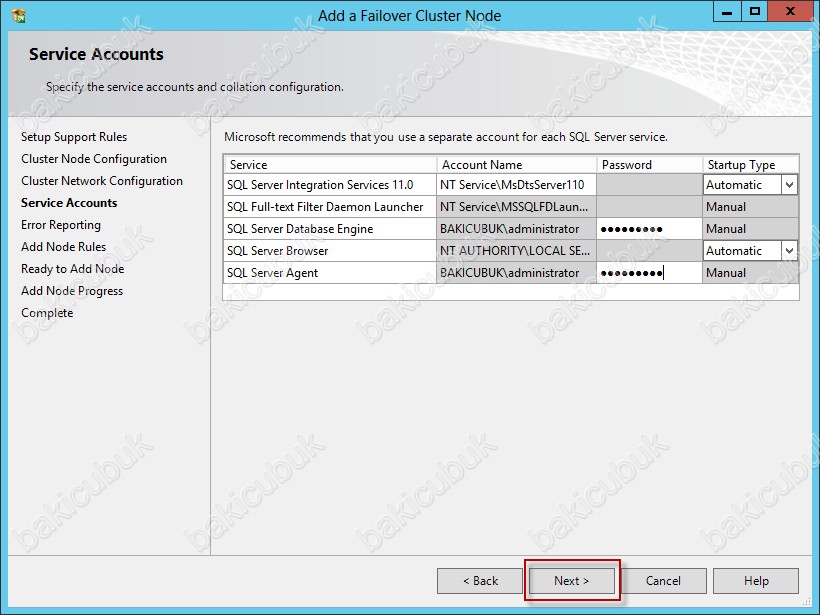This screenshot has height=615, width=820.
Task: Click empty password cell for Integration Services
Action: pos(649,185)
